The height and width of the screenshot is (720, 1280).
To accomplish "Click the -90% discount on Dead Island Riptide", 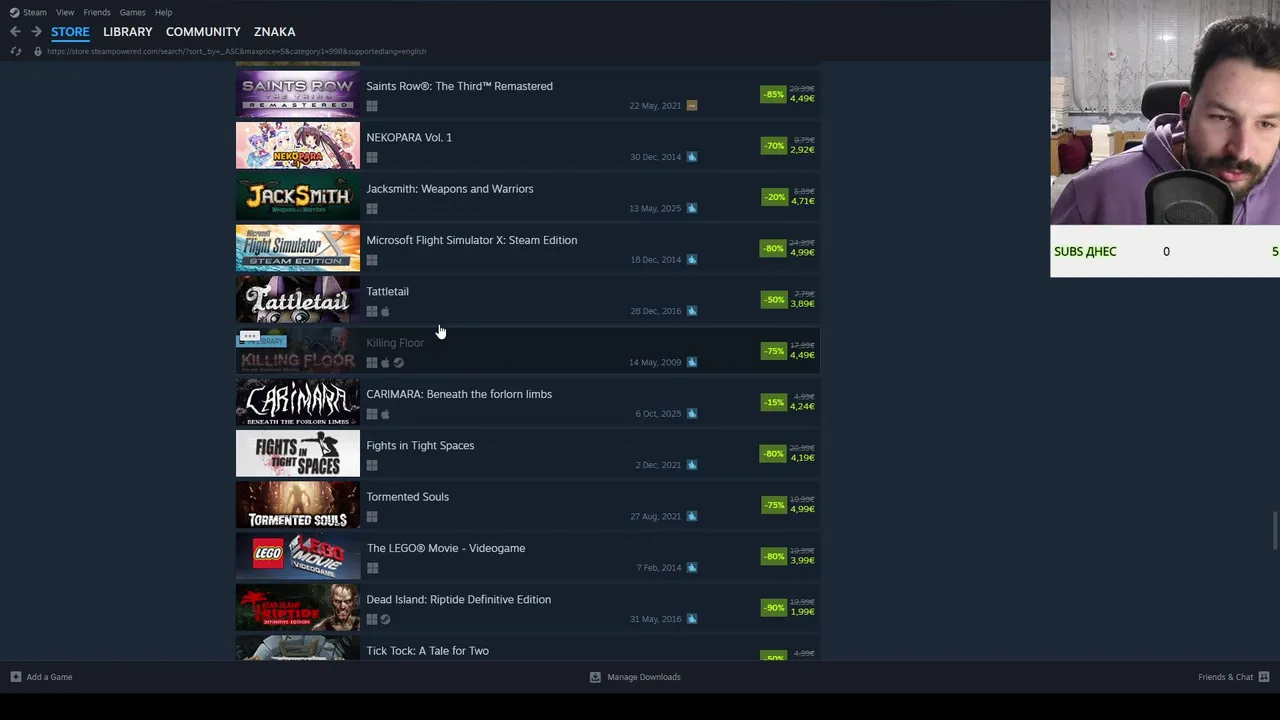I will click(773, 608).
